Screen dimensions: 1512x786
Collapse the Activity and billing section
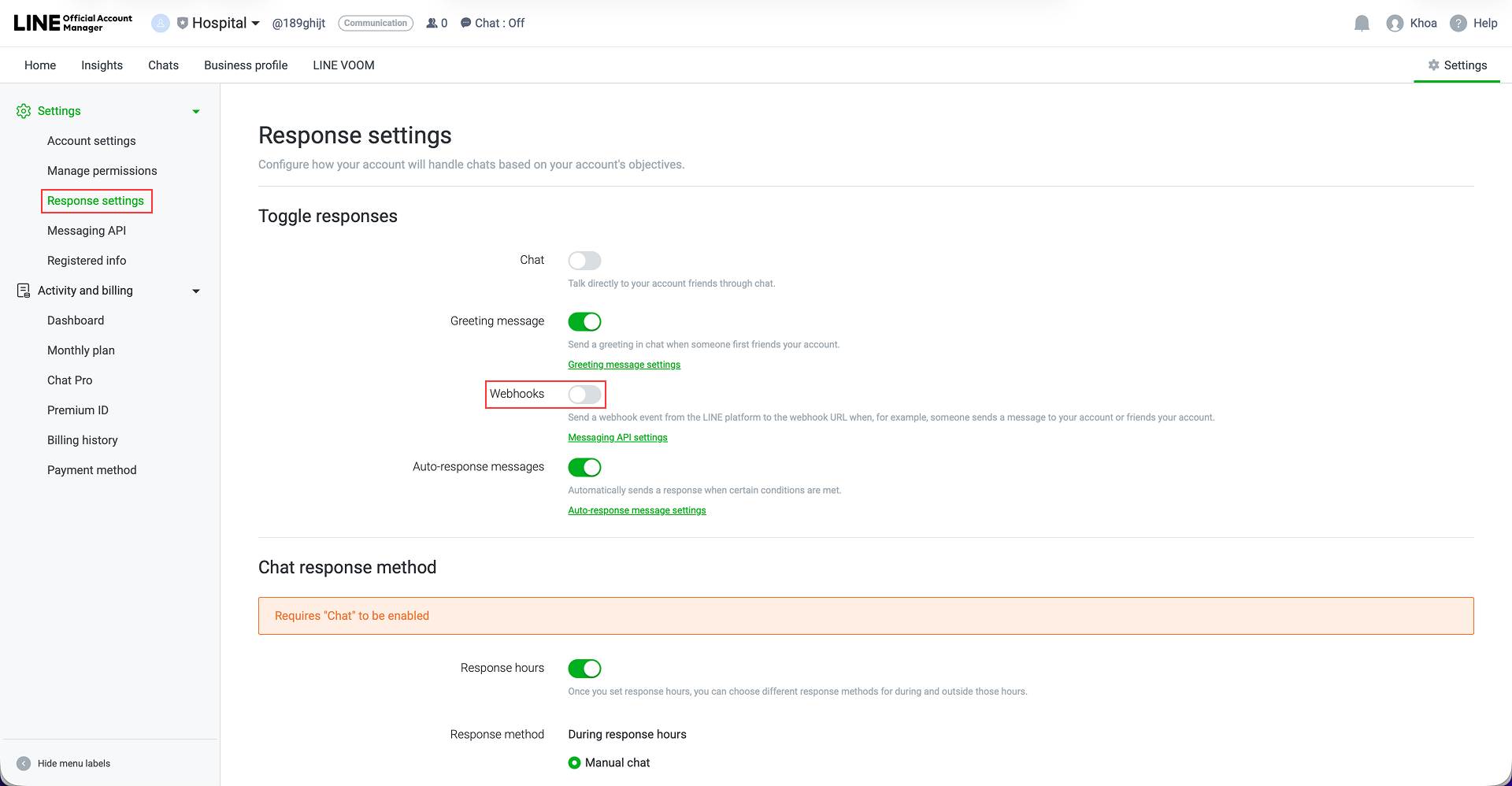pos(195,291)
